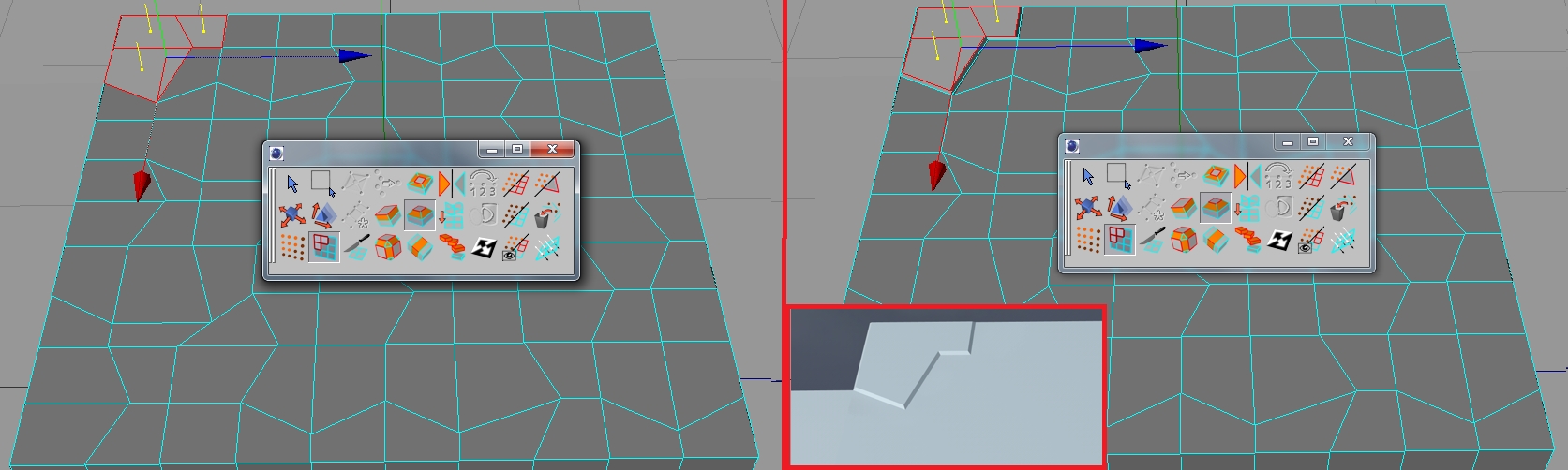
Task: Click trash-can Optimize icon in left palette
Action: [545, 215]
